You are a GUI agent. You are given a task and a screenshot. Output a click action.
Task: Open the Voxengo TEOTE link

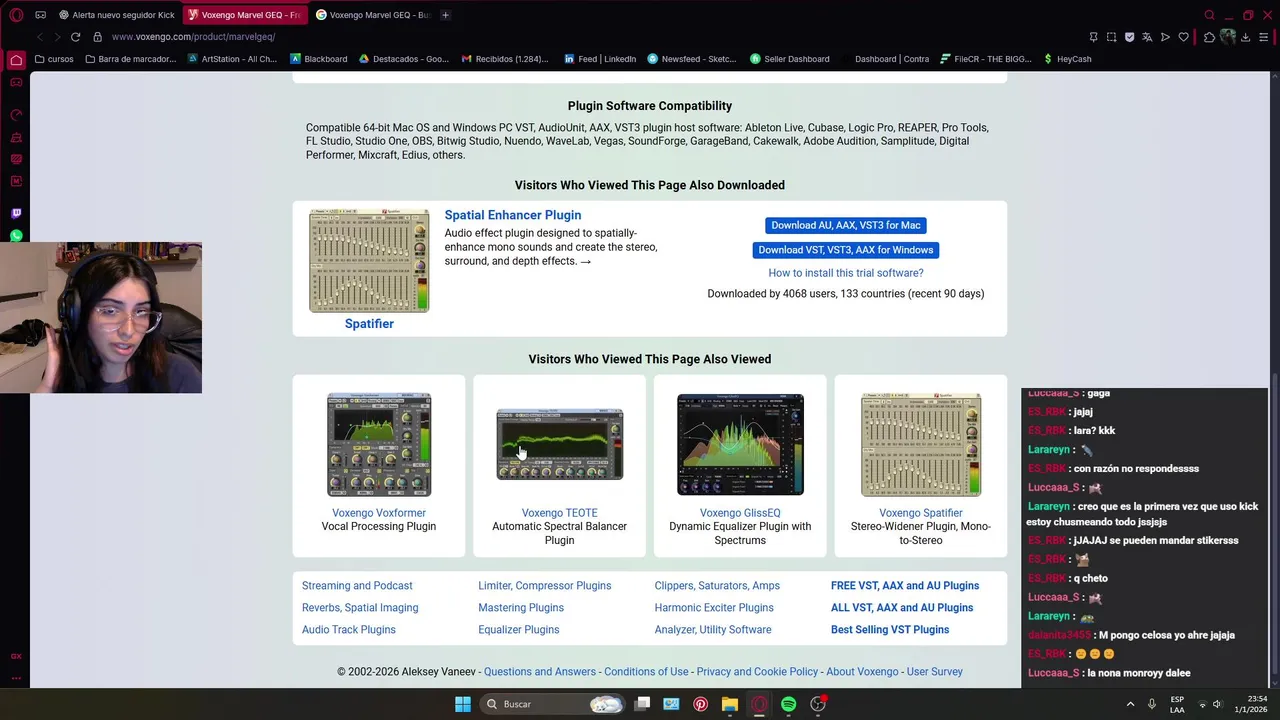(559, 513)
